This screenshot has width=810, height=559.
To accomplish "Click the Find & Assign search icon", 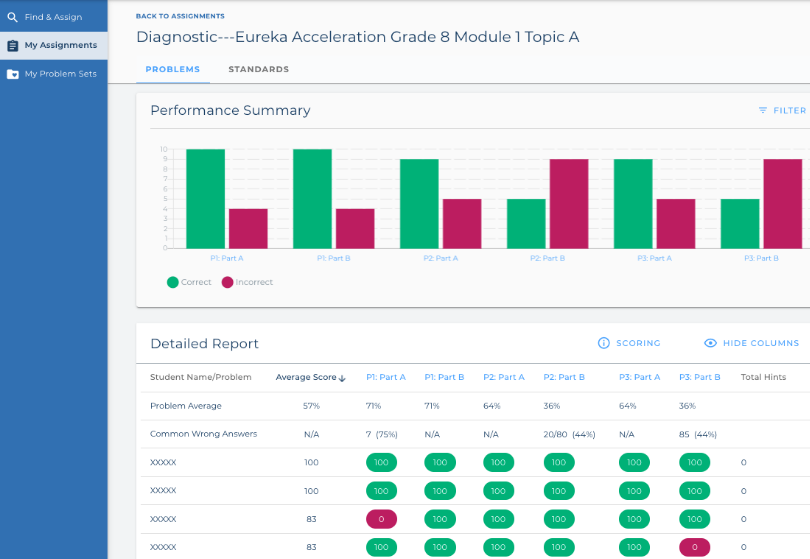I will pos(13,17).
